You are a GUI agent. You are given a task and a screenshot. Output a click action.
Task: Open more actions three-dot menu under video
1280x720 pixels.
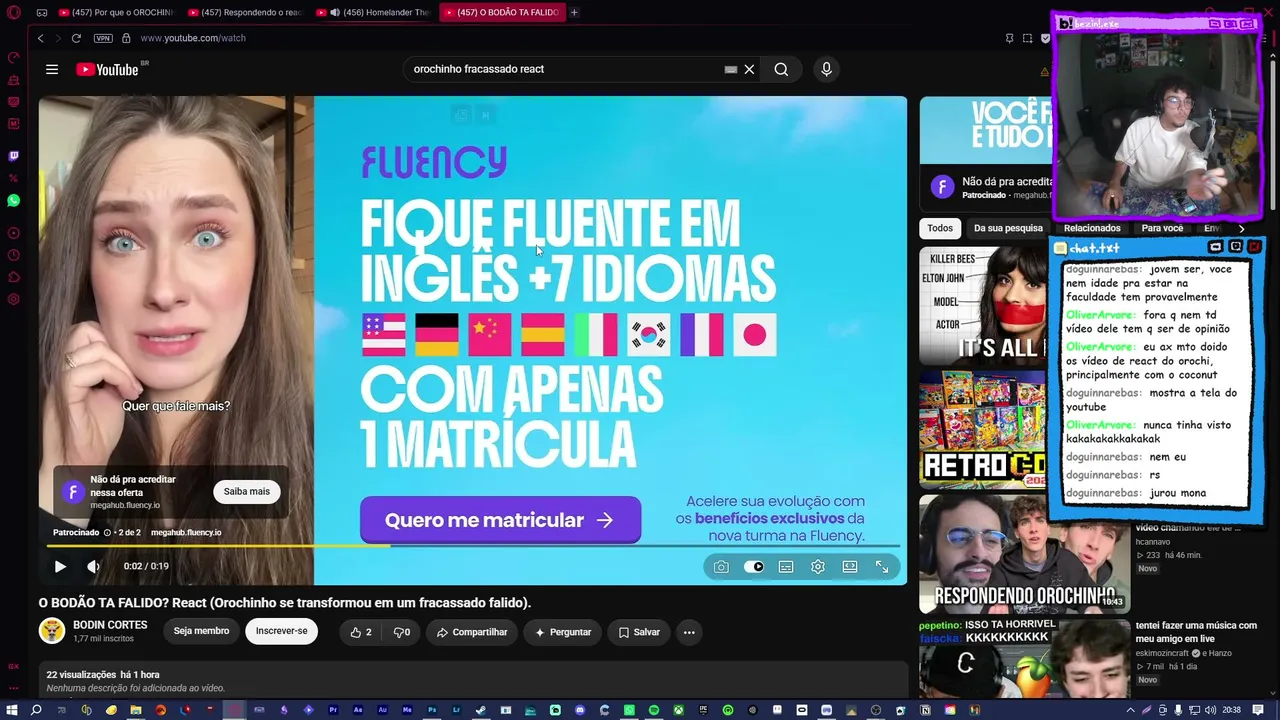(689, 632)
